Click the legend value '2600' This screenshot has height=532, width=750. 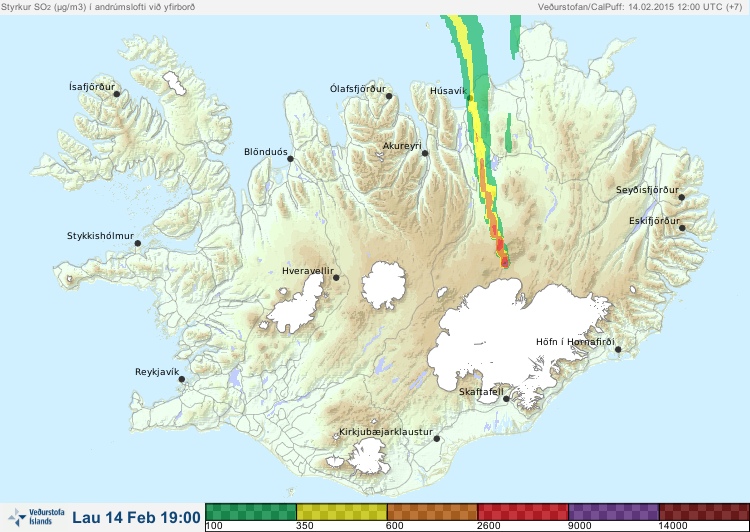click(x=488, y=526)
